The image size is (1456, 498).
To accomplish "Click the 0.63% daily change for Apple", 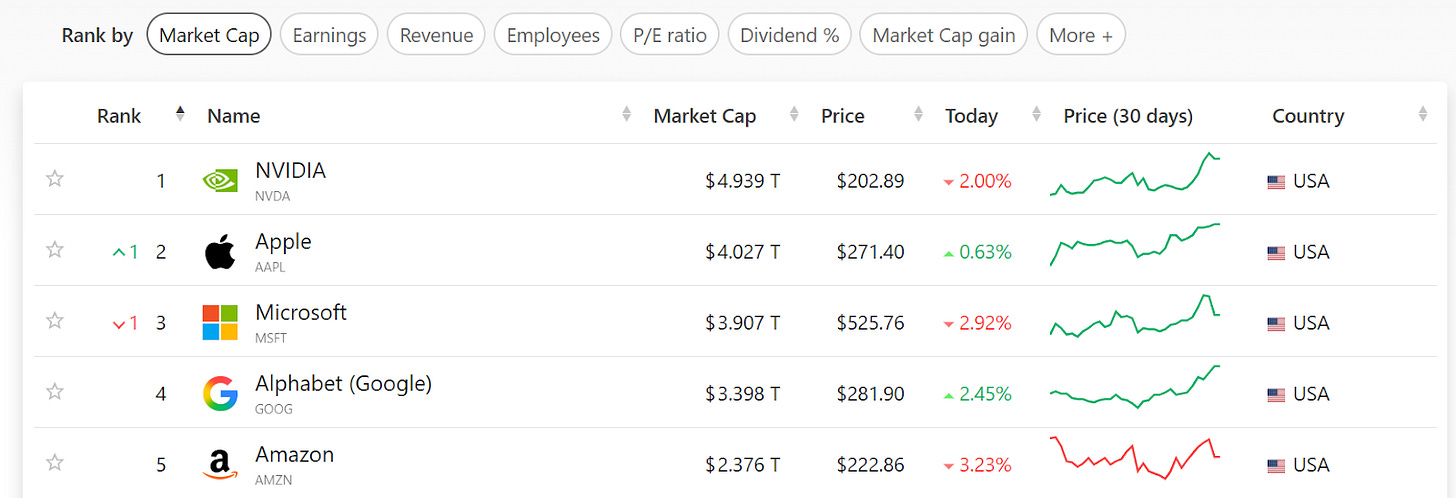I will (977, 252).
